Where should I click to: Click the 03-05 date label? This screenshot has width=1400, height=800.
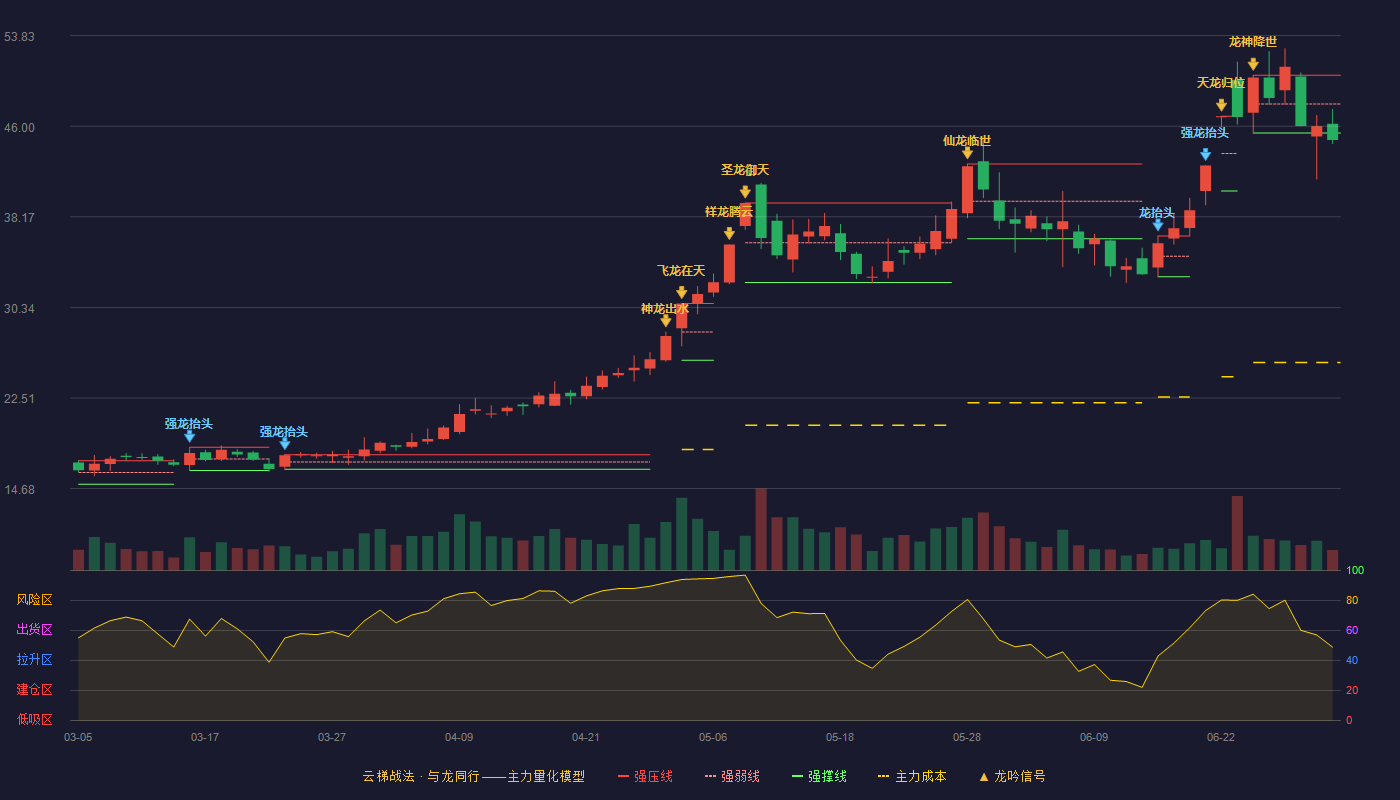click(78, 737)
